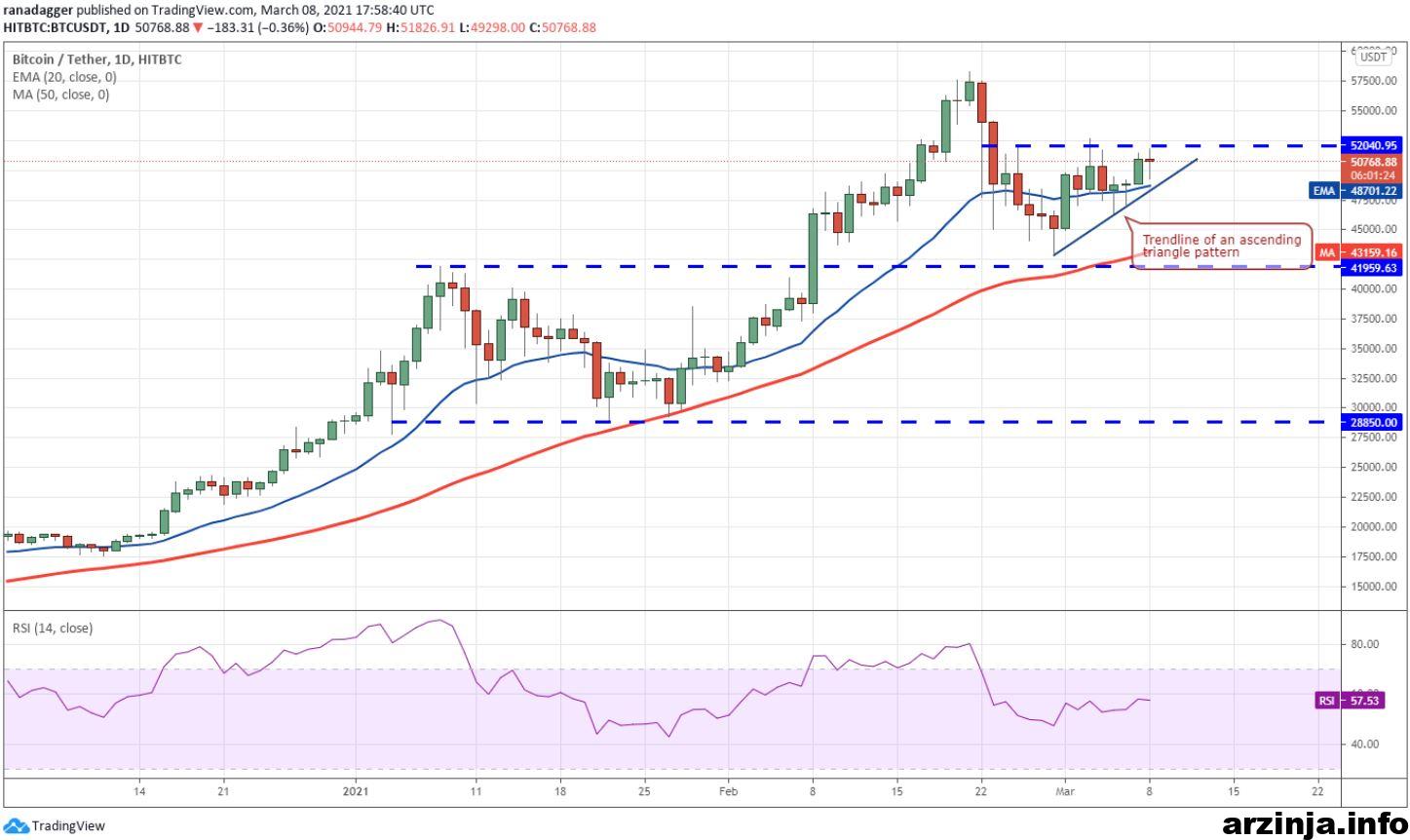Image resolution: width=1410 pixels, height=840 pixels.
Task: Click the blue 52040.95 price label
Action: point(1374,145)
